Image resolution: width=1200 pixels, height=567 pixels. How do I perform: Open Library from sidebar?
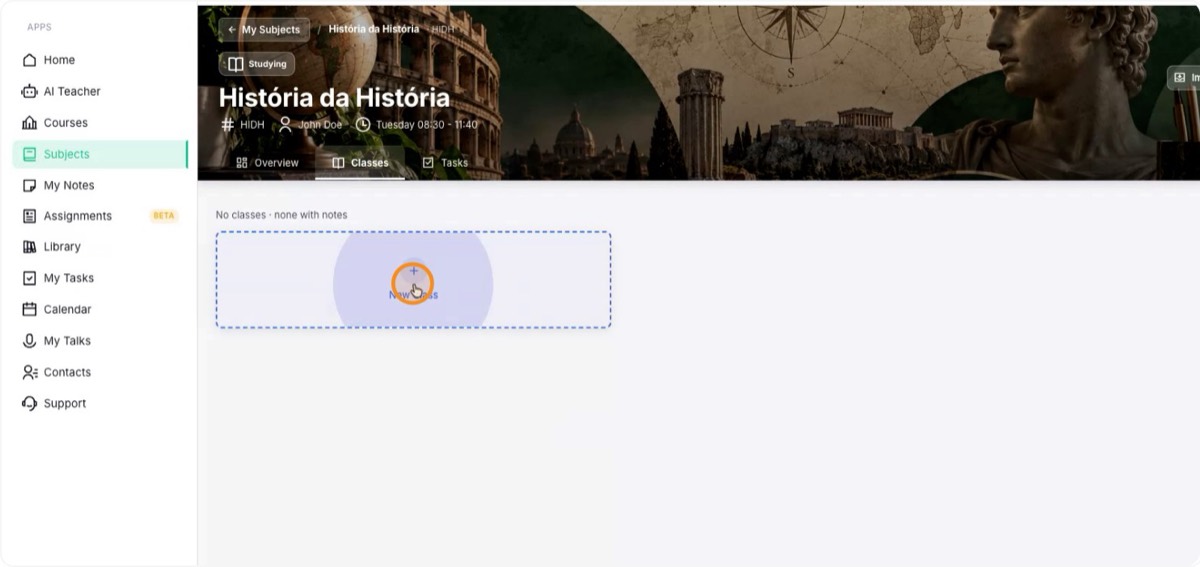[x=100, y=247]
